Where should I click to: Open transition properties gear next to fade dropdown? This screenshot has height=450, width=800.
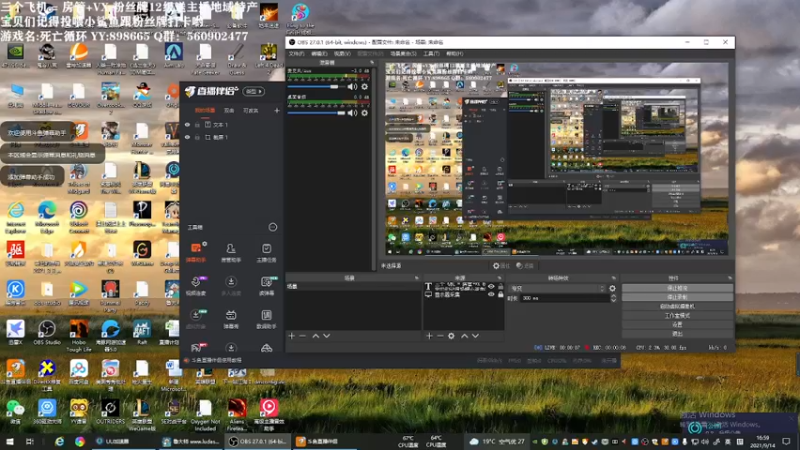[612, 288]
